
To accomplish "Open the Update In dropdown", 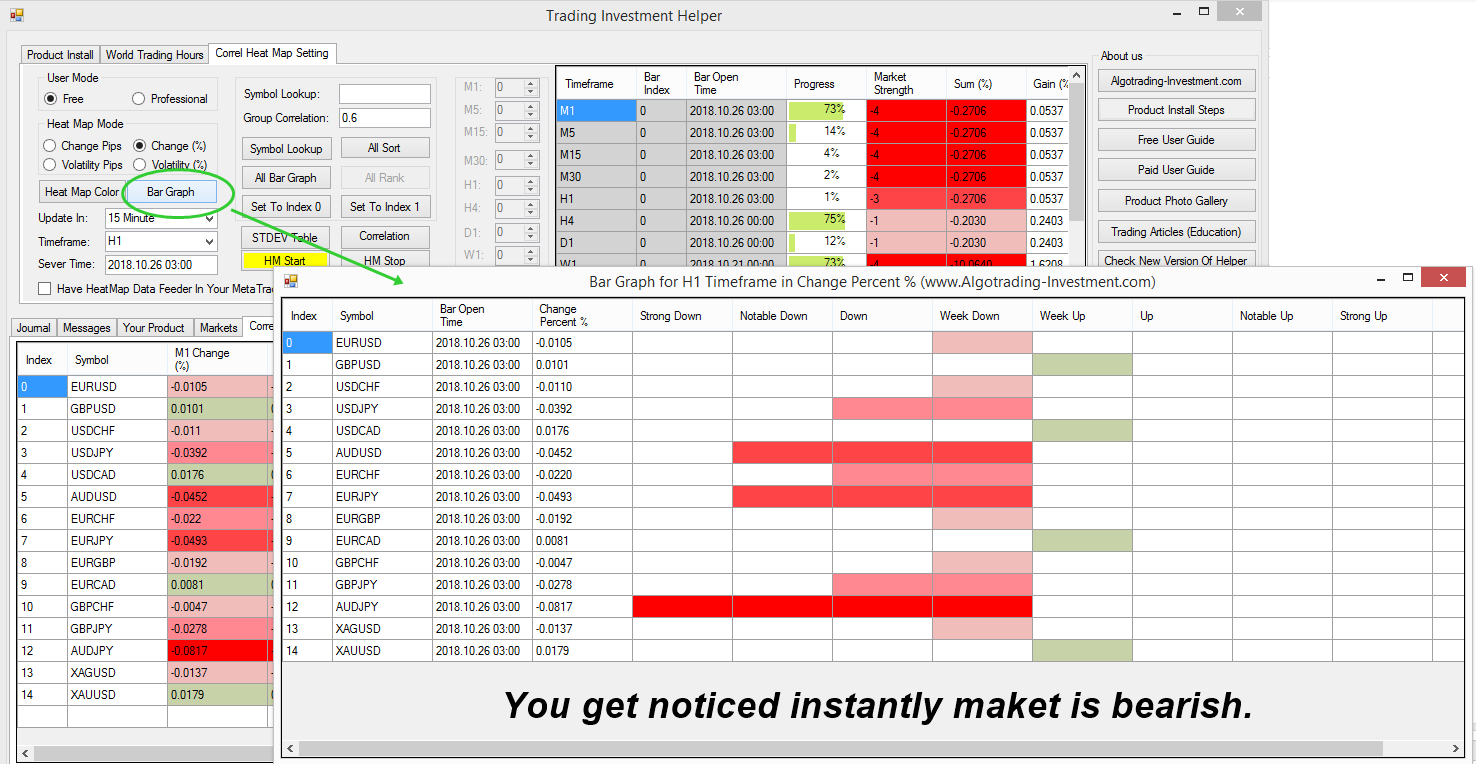I will point(209,218).
